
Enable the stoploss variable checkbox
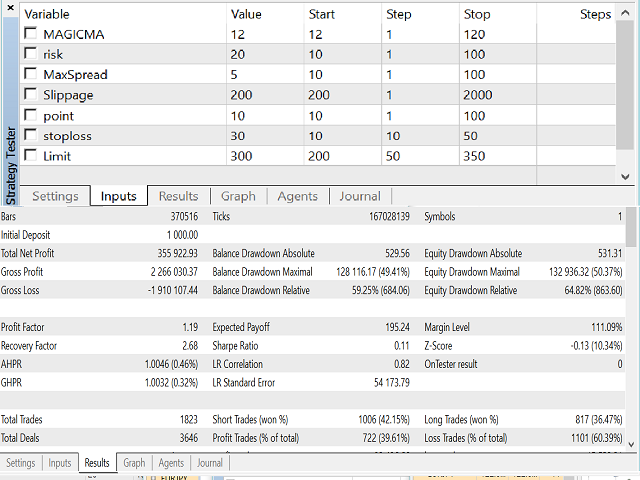point(31,135)
